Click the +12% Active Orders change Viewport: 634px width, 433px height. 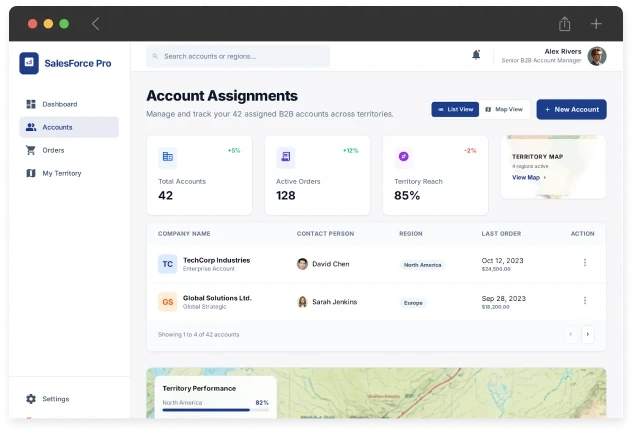point(351,151)
